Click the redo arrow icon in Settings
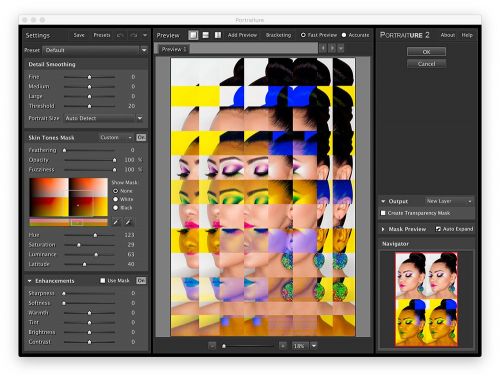The width and height of the screenshot is (500, 379). tap(134, 35)
